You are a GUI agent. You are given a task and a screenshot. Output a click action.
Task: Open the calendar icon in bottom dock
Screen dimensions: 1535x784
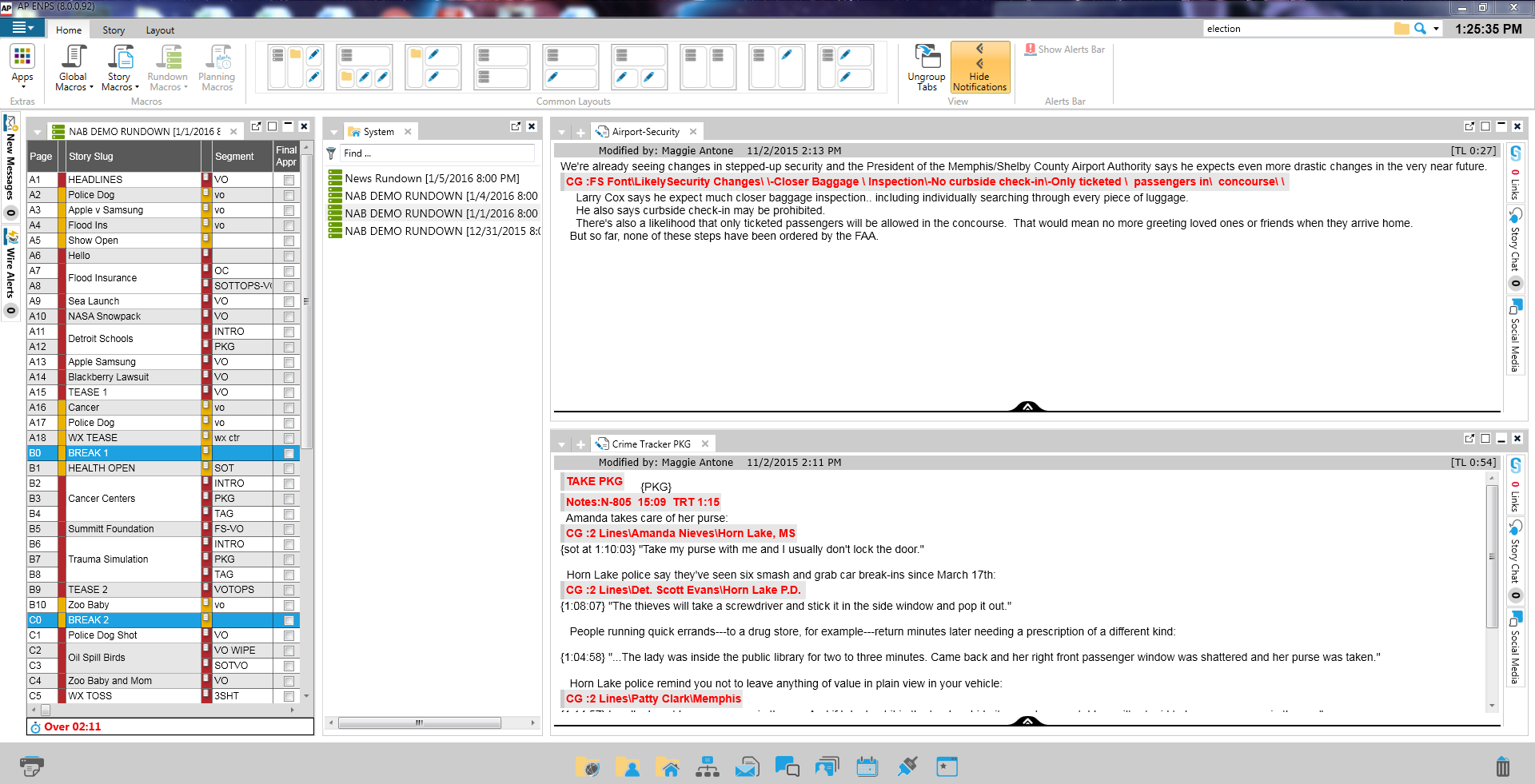tap(867, 767)
